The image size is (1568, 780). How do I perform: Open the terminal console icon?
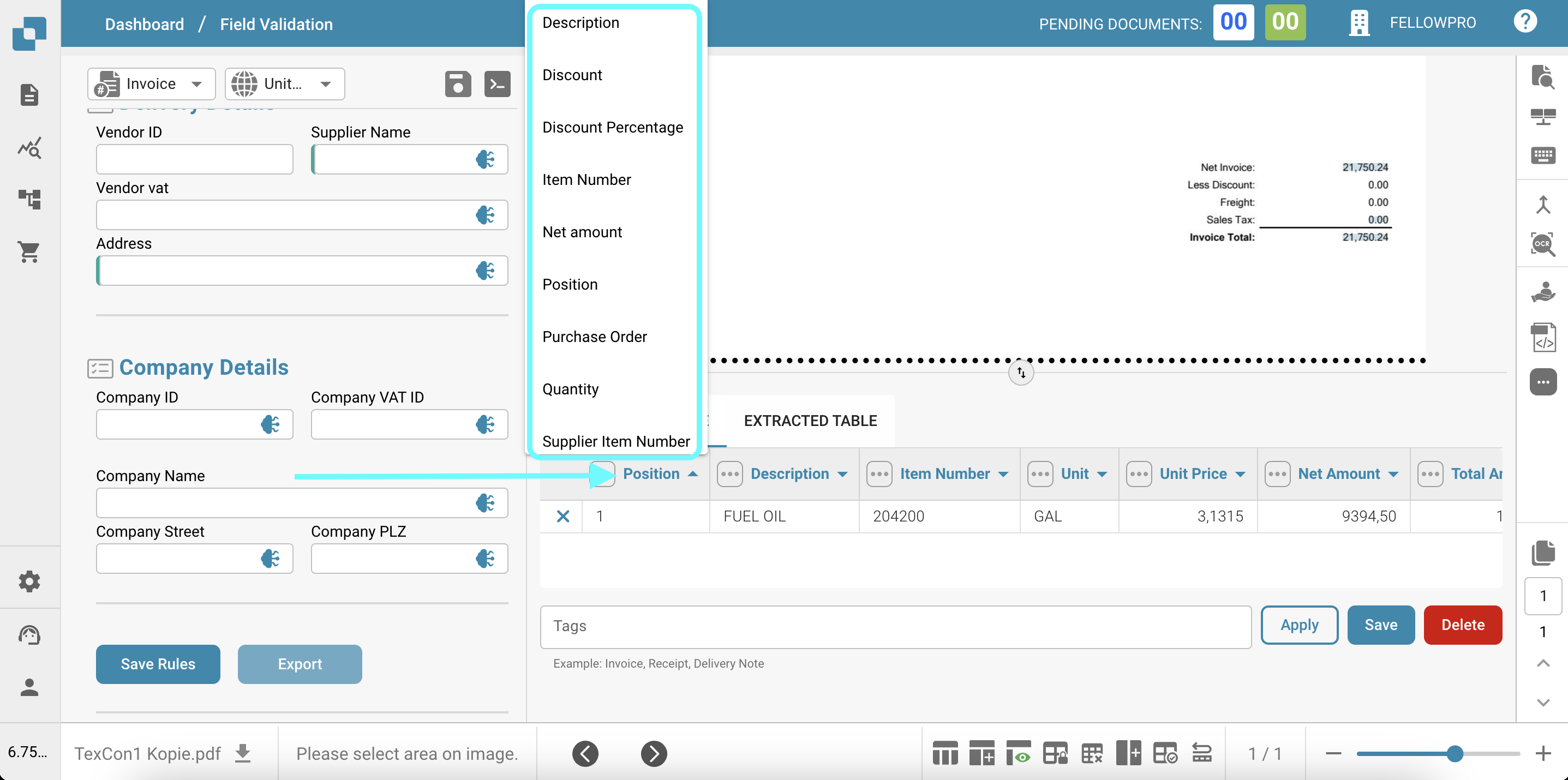[x=496, y=84]
